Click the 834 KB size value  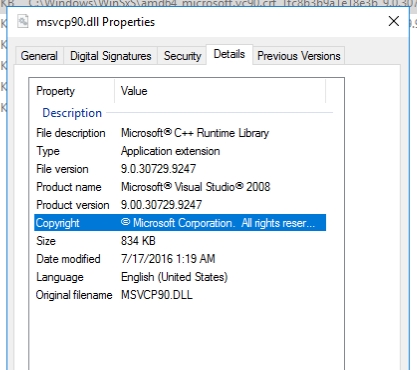pos(138,241)
